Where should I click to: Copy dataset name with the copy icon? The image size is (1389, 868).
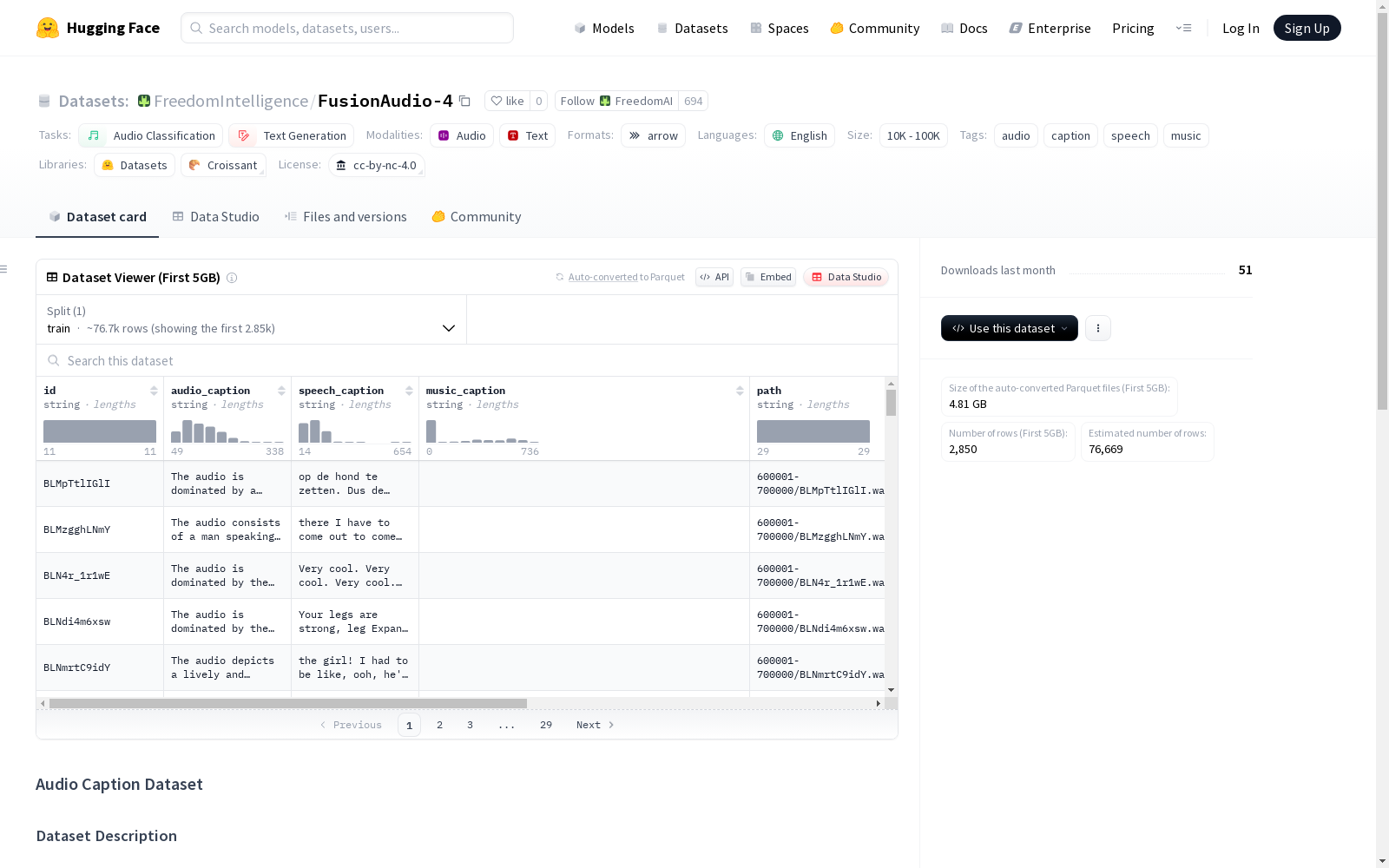(465, 101)
